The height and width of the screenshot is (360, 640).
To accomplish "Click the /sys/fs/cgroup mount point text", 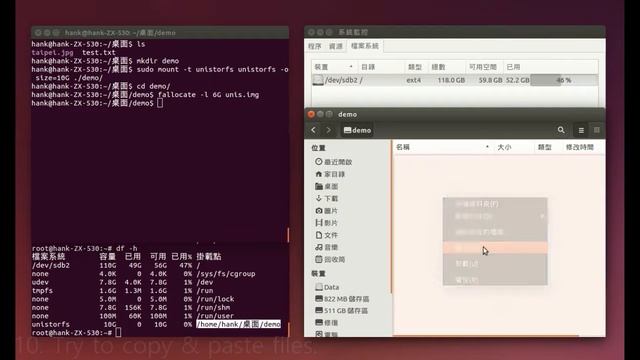I will 226,274.
